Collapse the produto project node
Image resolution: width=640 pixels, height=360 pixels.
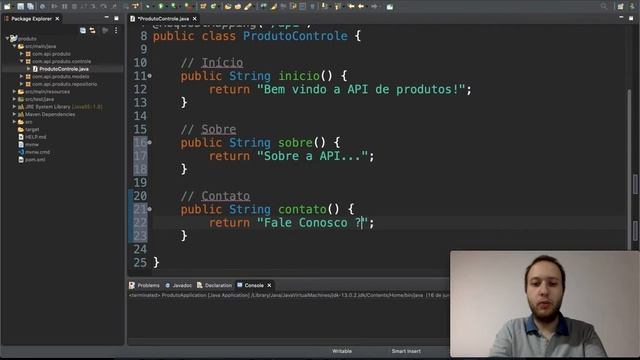(7, 38)
